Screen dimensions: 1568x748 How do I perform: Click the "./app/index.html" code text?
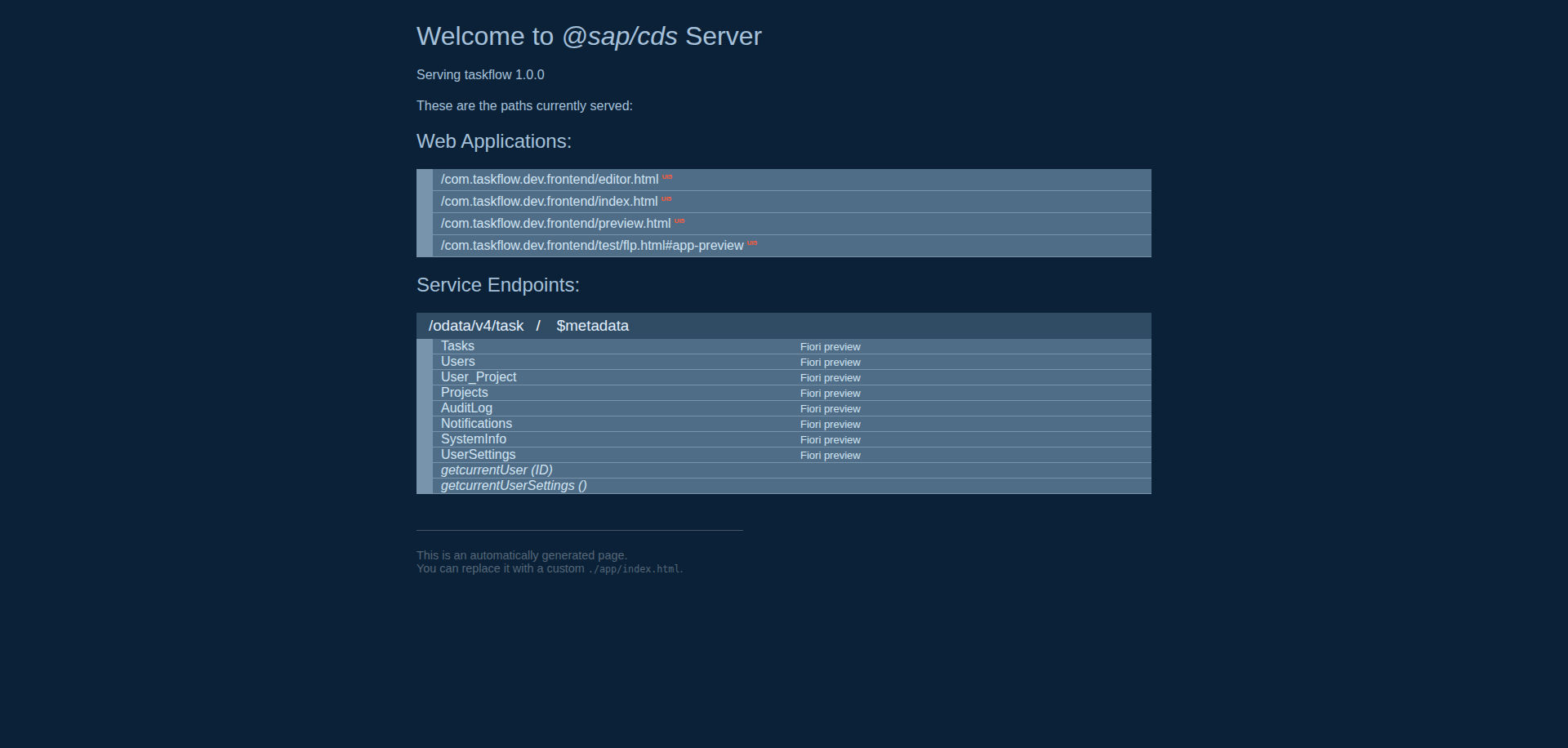point(634,569)
